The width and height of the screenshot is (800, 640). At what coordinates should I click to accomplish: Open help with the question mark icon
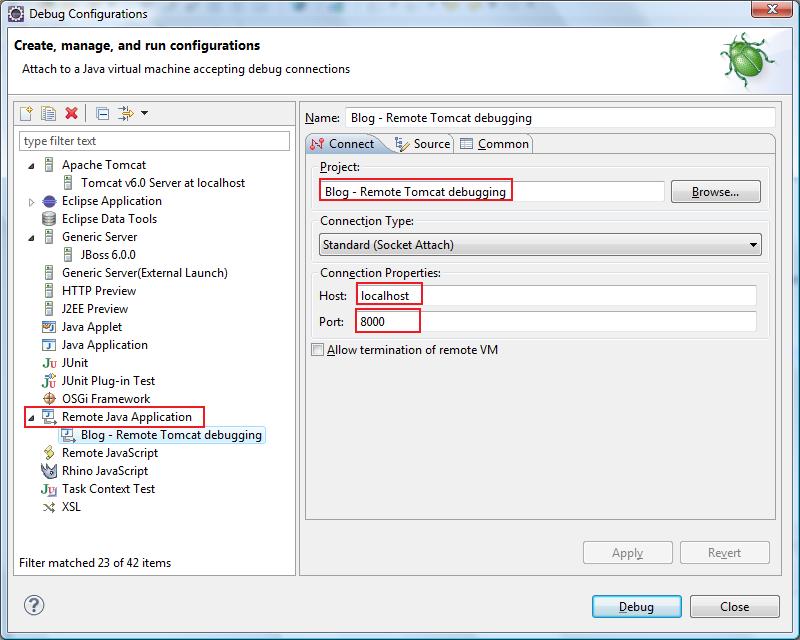coord(34,605)
